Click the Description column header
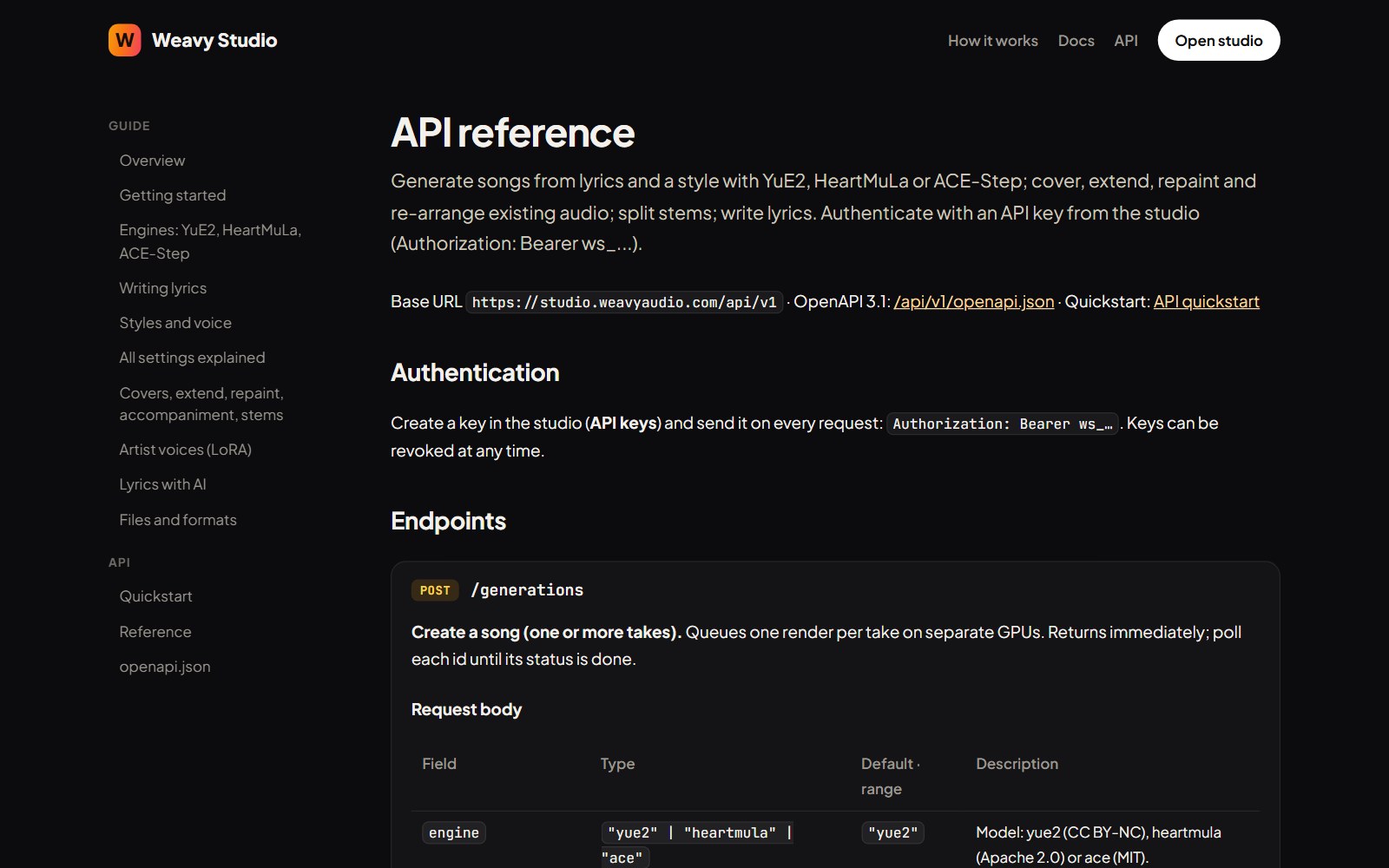Image resolution: width=1389 pixels, height=868 pixels. 1017,764
